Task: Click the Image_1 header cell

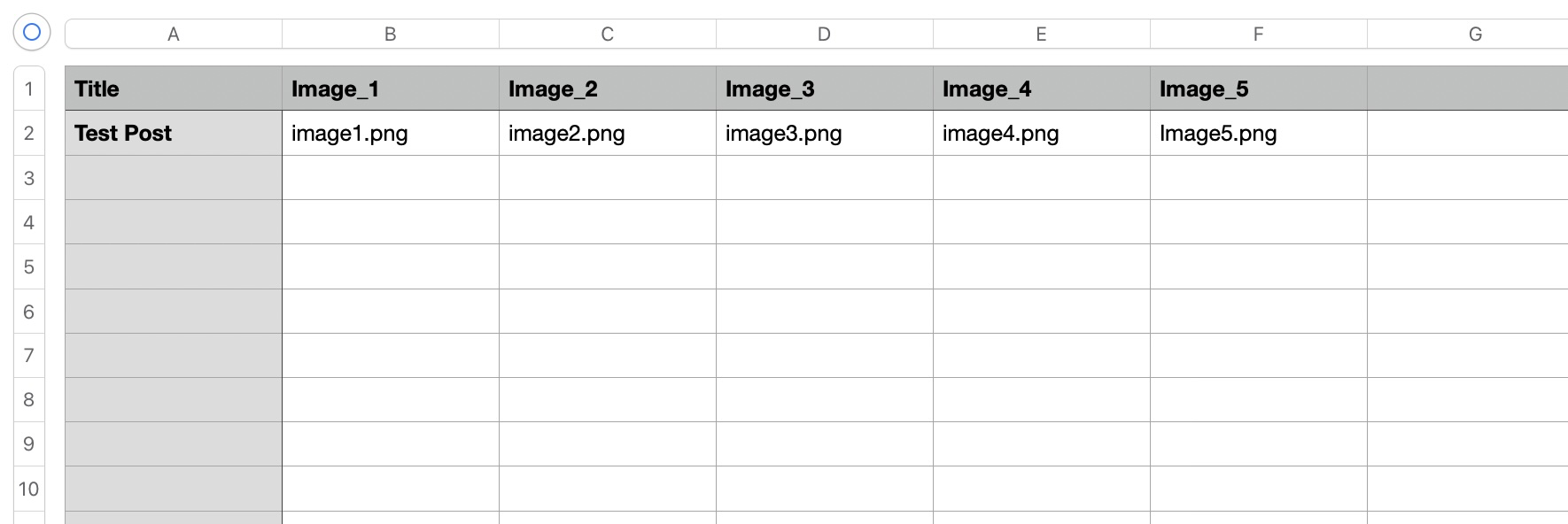Action: pyautogui.click(x=390, y=89)
